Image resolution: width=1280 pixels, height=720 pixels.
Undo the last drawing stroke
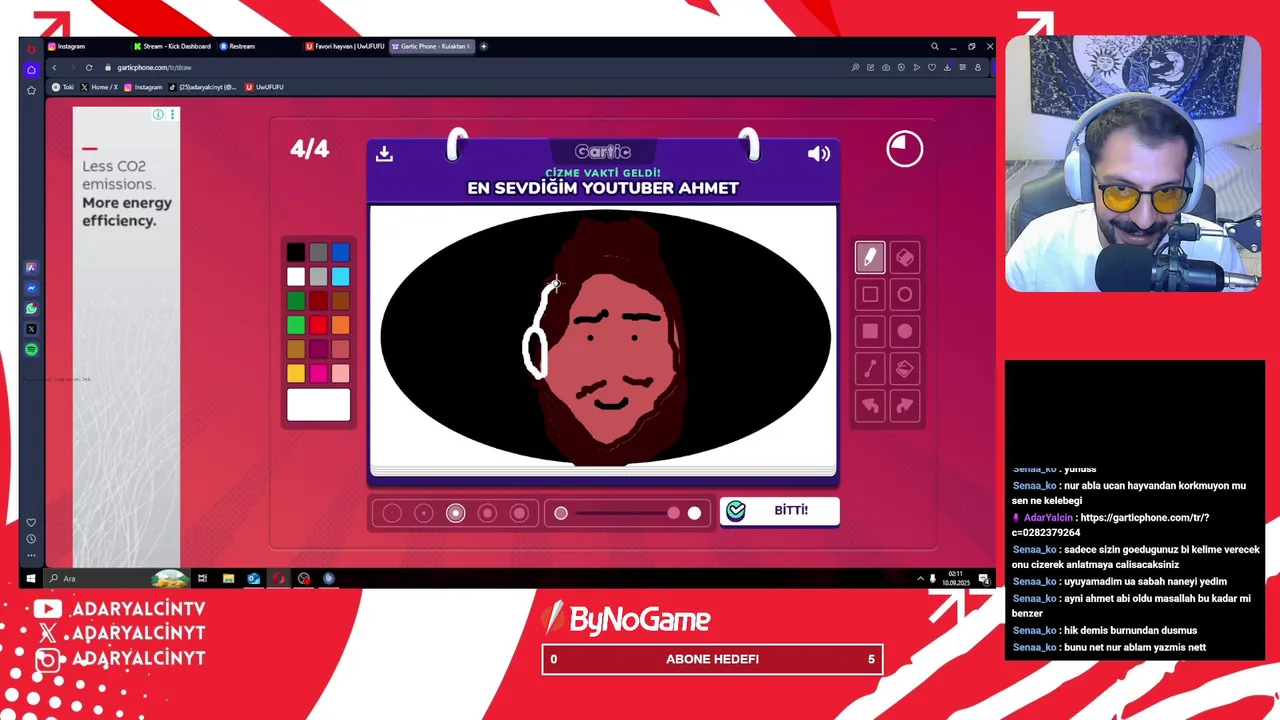pos(870,405)
